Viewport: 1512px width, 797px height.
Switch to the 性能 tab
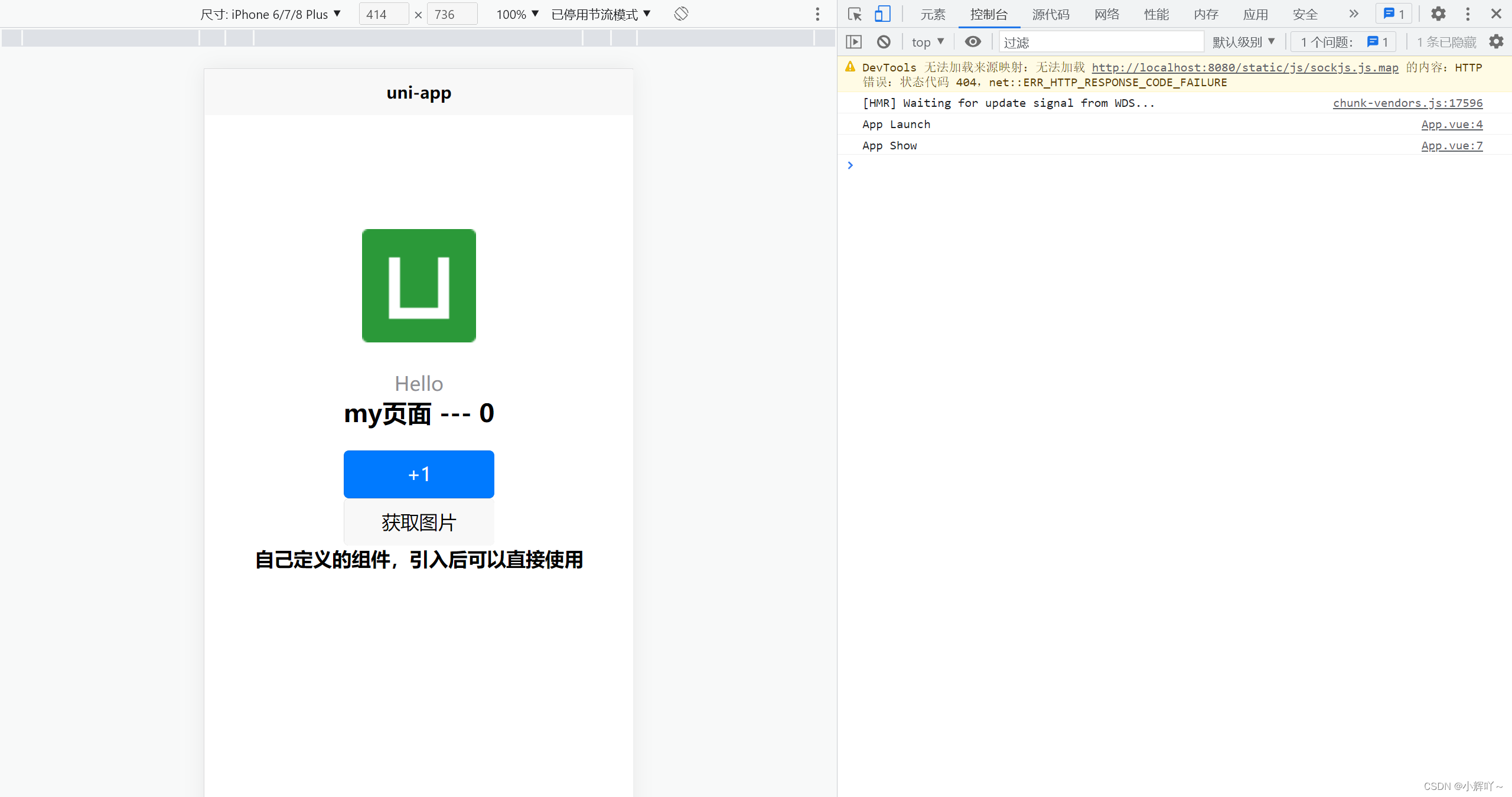tap(1156, 14)
